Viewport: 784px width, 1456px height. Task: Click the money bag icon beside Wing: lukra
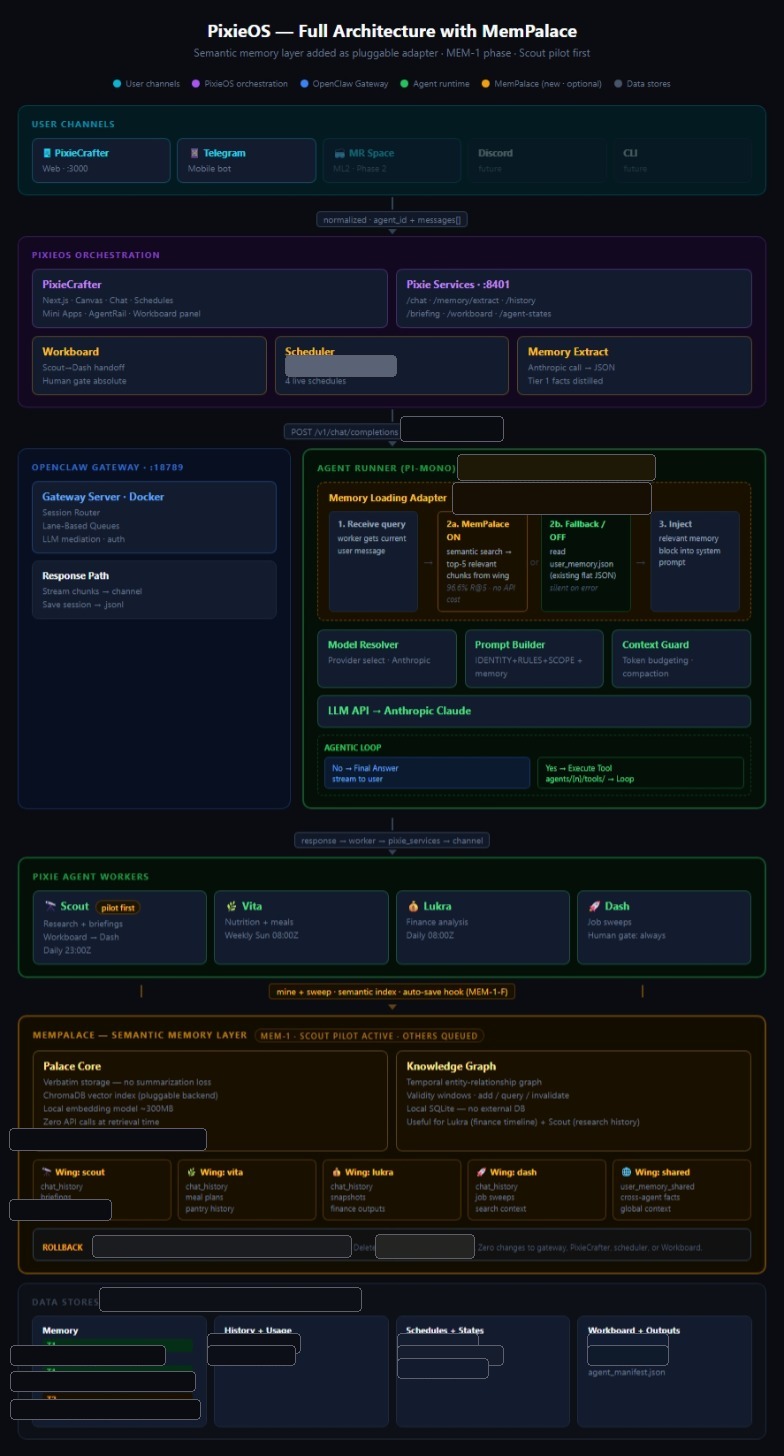point(336,1172)
